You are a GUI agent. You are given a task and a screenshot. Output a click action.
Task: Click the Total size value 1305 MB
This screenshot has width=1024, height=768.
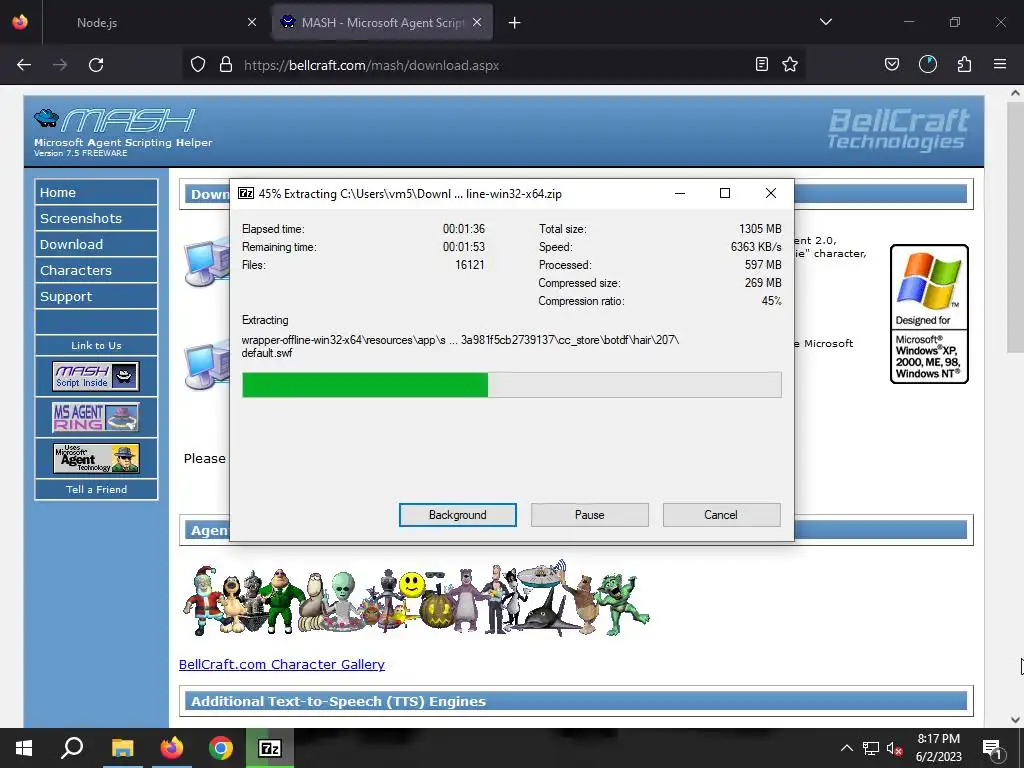pyautogui.click(x=760, y=229)
